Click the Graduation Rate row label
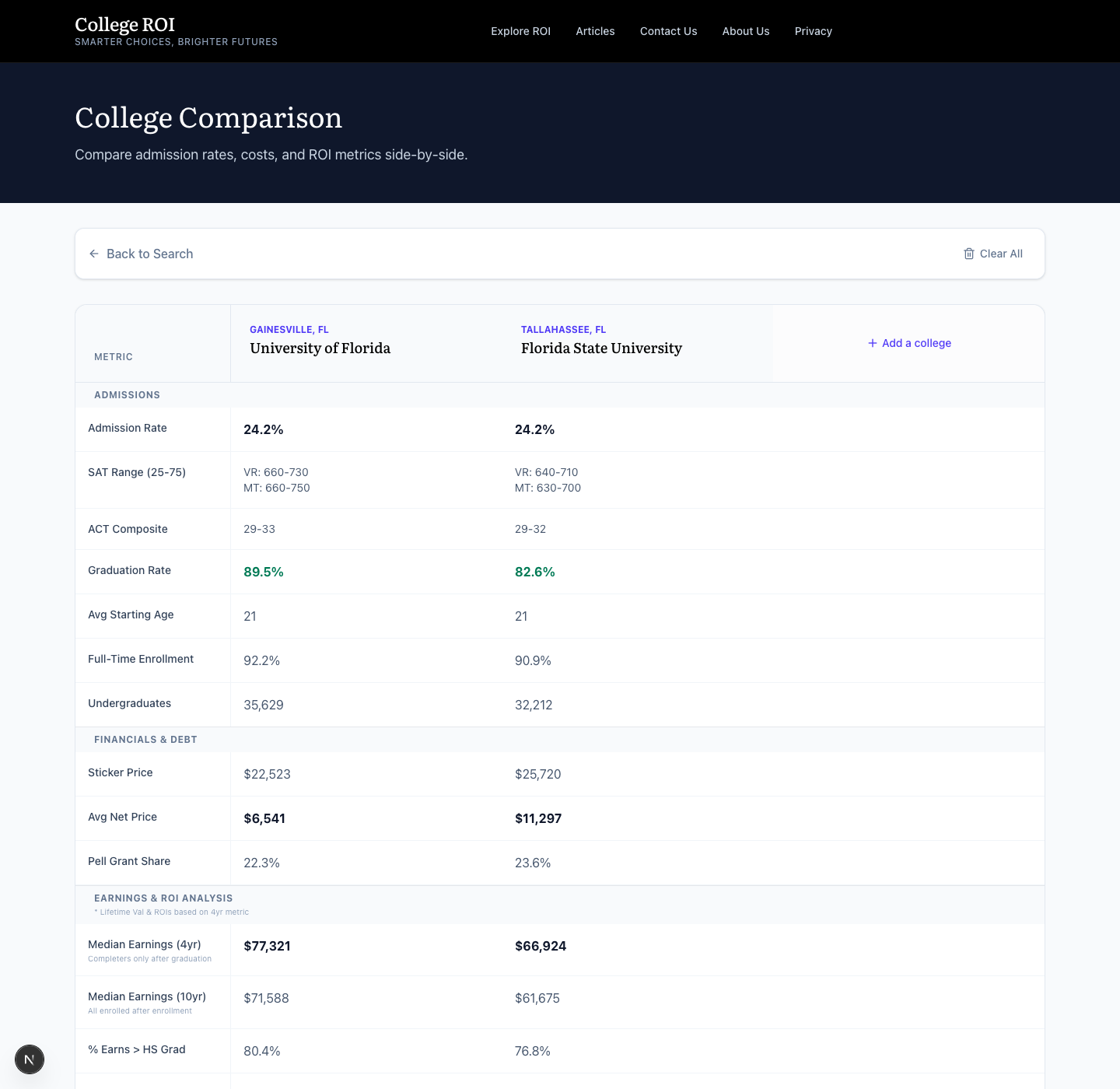The image size is (1120, 1089). coord(129,570)
